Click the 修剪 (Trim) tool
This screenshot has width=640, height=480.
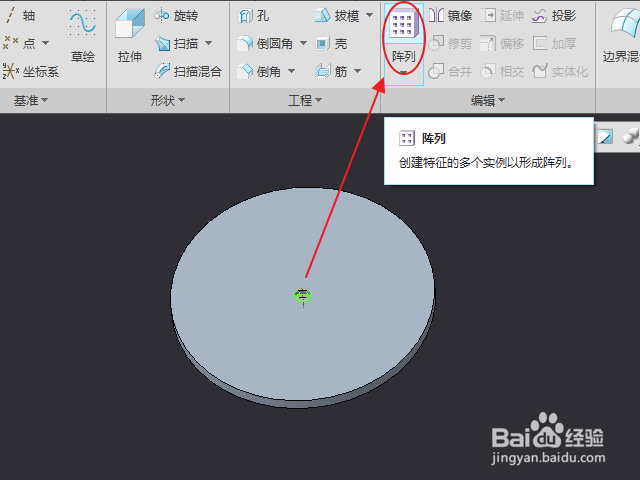450,43
